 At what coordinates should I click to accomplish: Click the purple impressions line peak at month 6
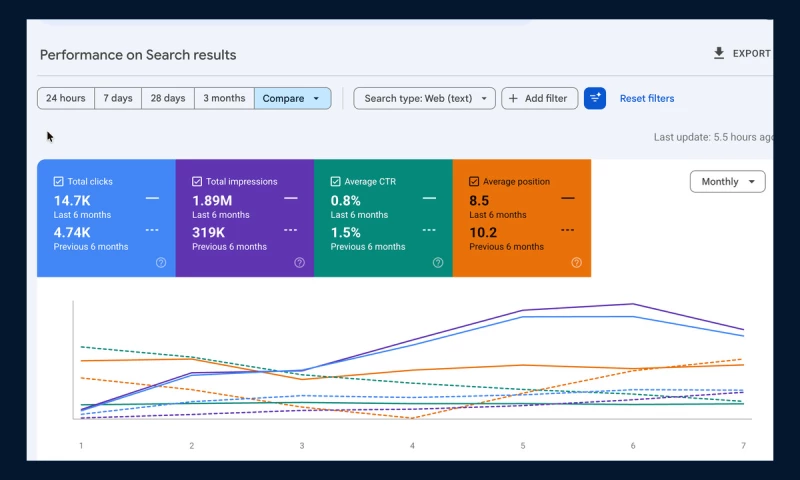point(633,304)
